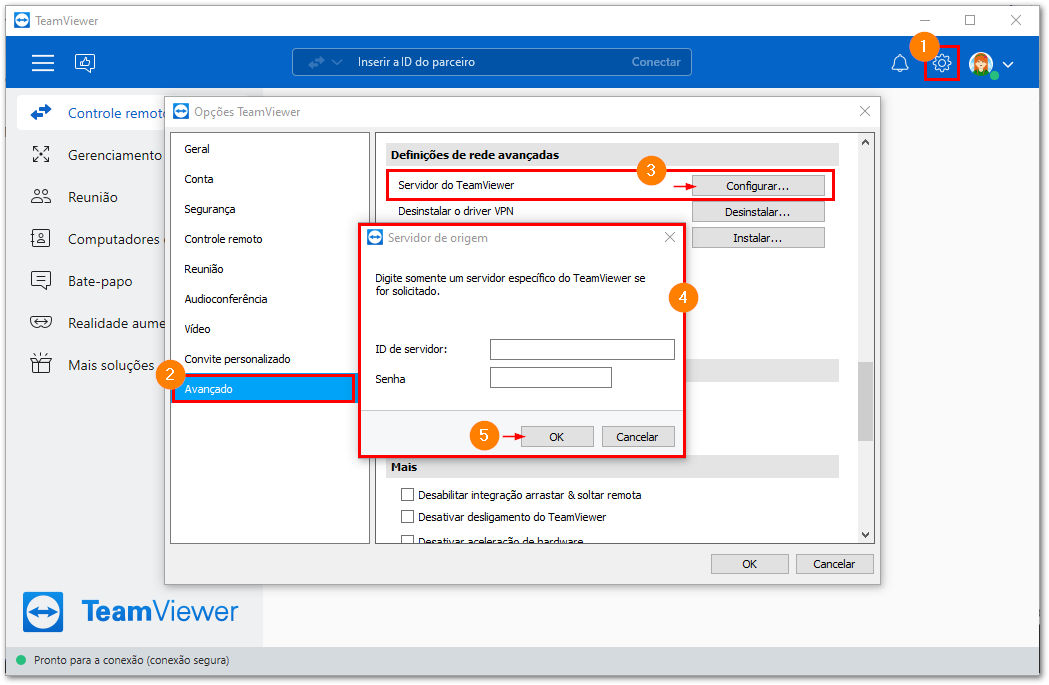This screenshot has width=1049, height=685.
Task: Open the Gerenciamento sidebar icon
Action: tap(41, 155)
